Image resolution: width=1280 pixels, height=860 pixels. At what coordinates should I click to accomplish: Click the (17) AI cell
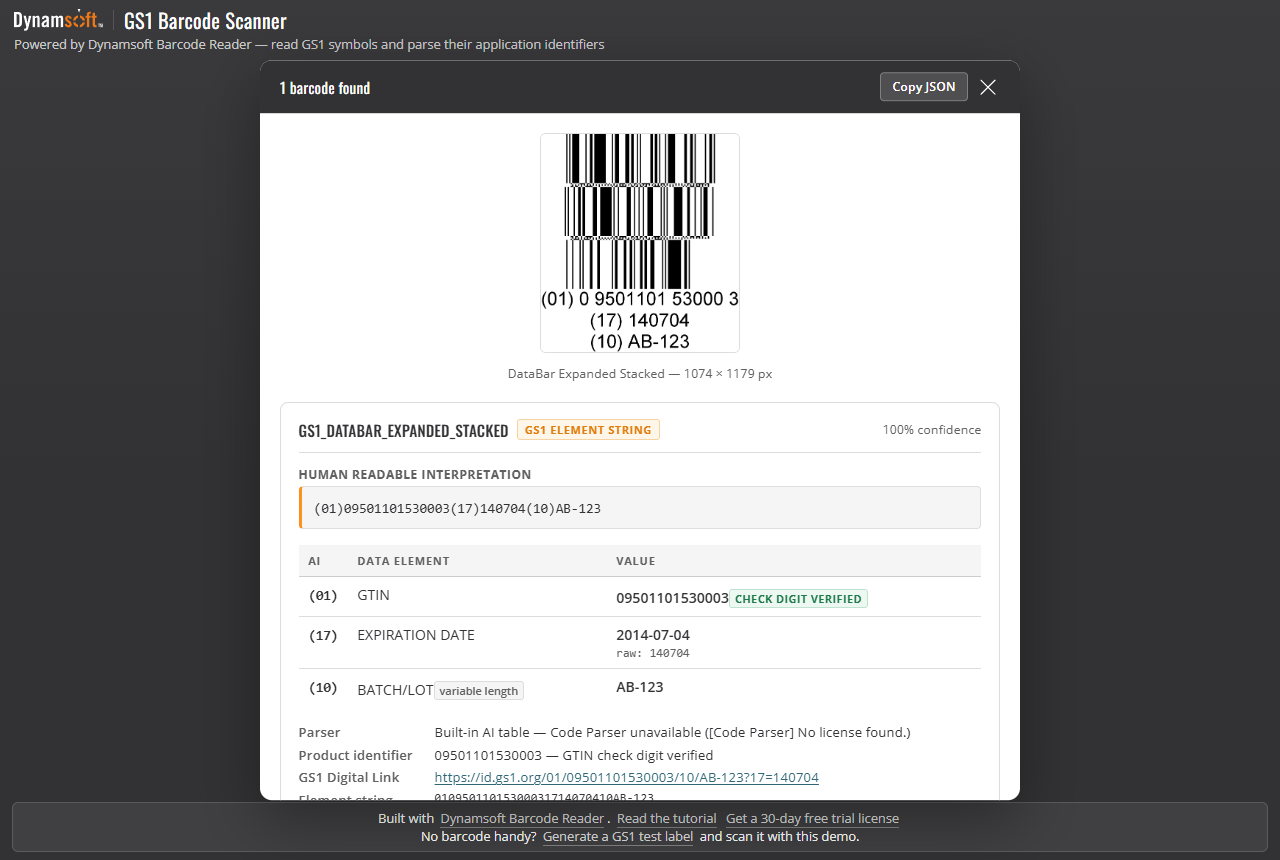click(323, 635)
